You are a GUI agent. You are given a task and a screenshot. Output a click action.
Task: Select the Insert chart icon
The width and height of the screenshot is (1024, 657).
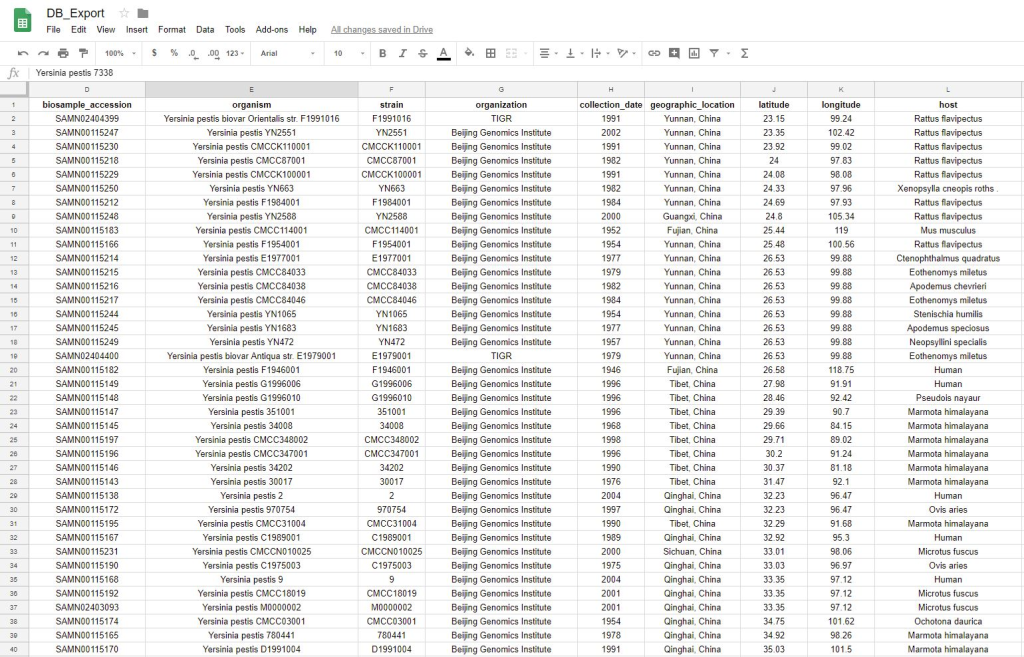click(694, 54)
